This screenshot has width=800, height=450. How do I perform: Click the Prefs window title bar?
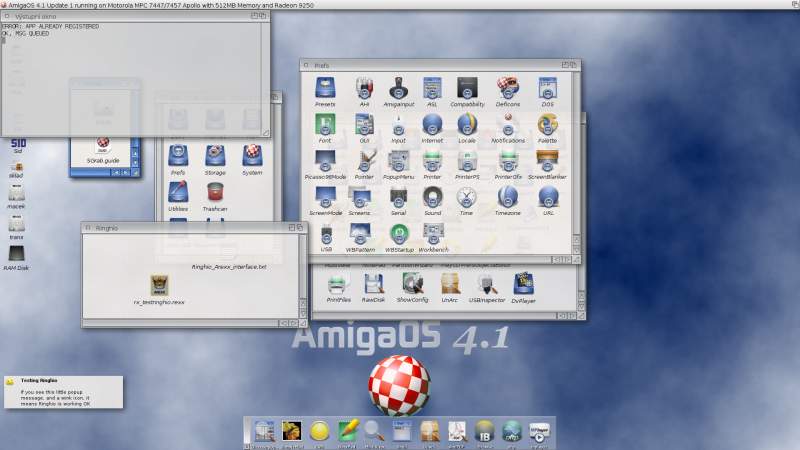[440, 65]
